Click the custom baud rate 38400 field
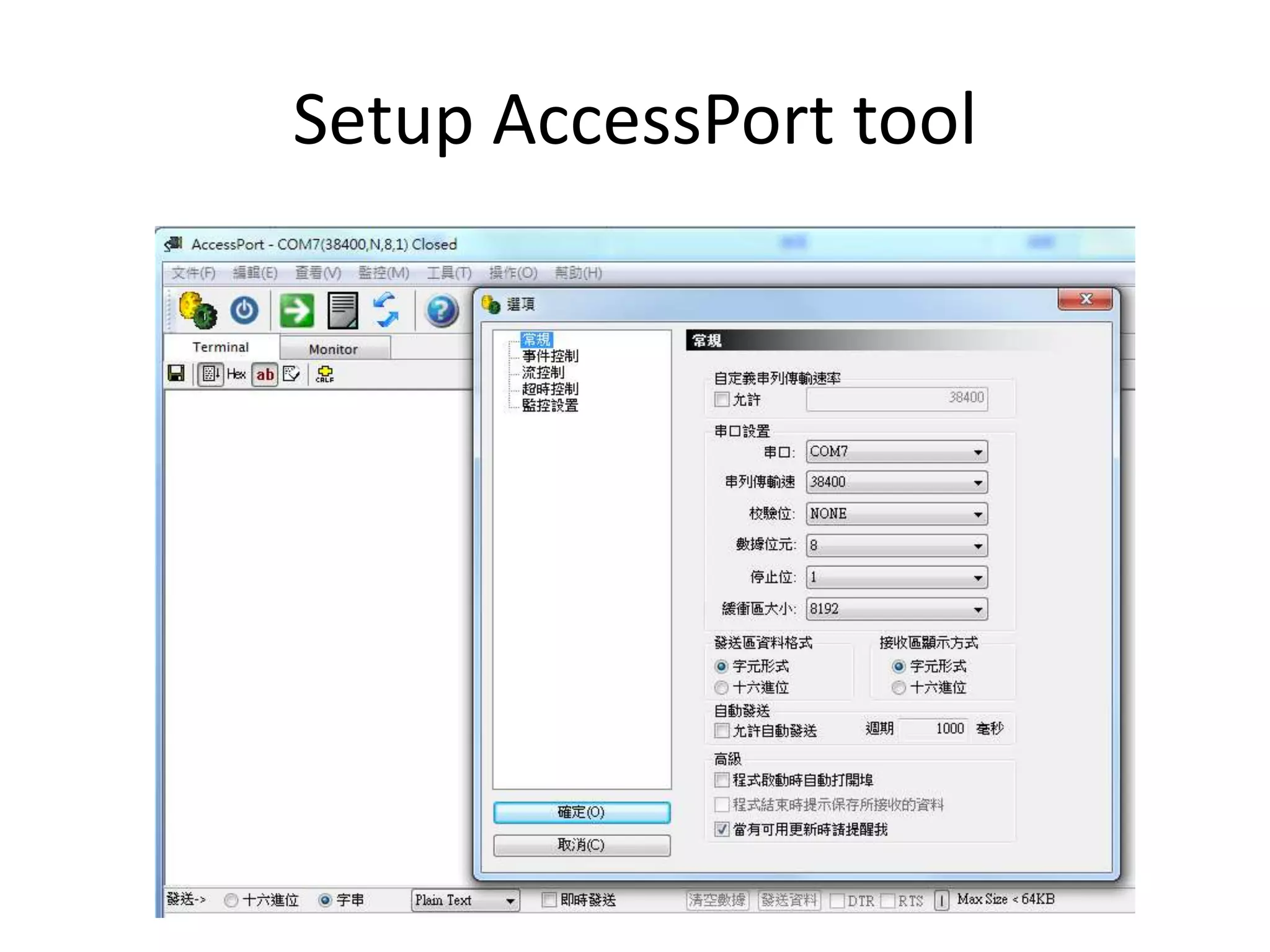This screenshot has width=1270, height=952. pos(897,398)
